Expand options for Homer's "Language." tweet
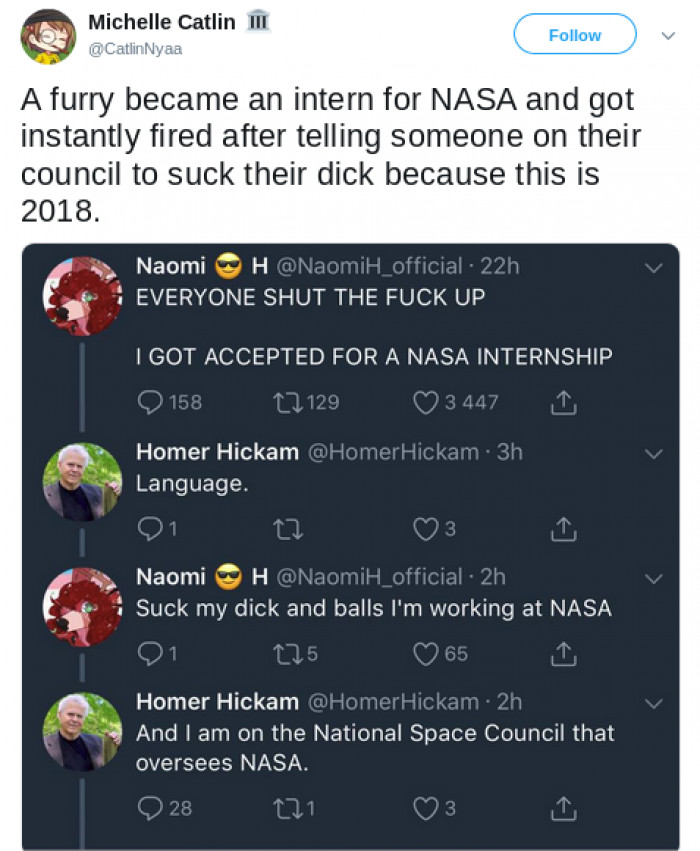The width and height of the screenshot is (700, 851). click(x=653, y=453)
